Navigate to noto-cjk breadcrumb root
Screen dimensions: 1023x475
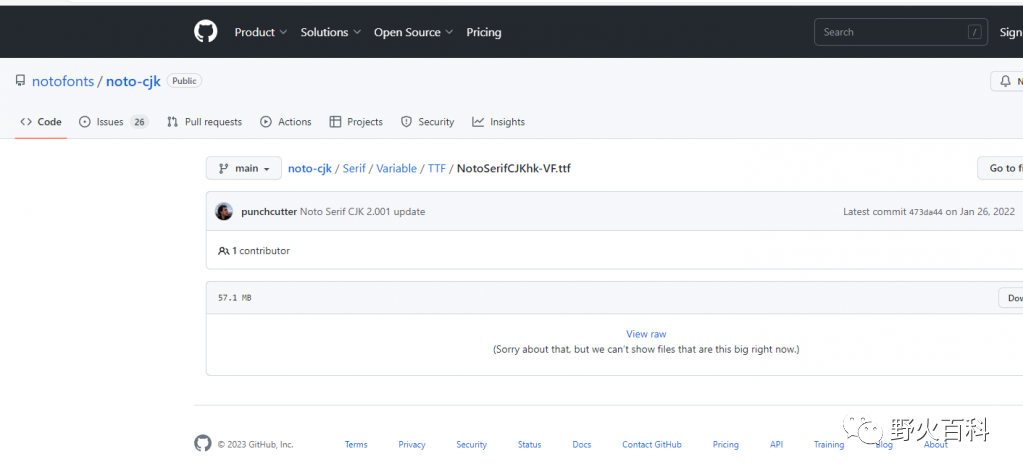point(310,168)
